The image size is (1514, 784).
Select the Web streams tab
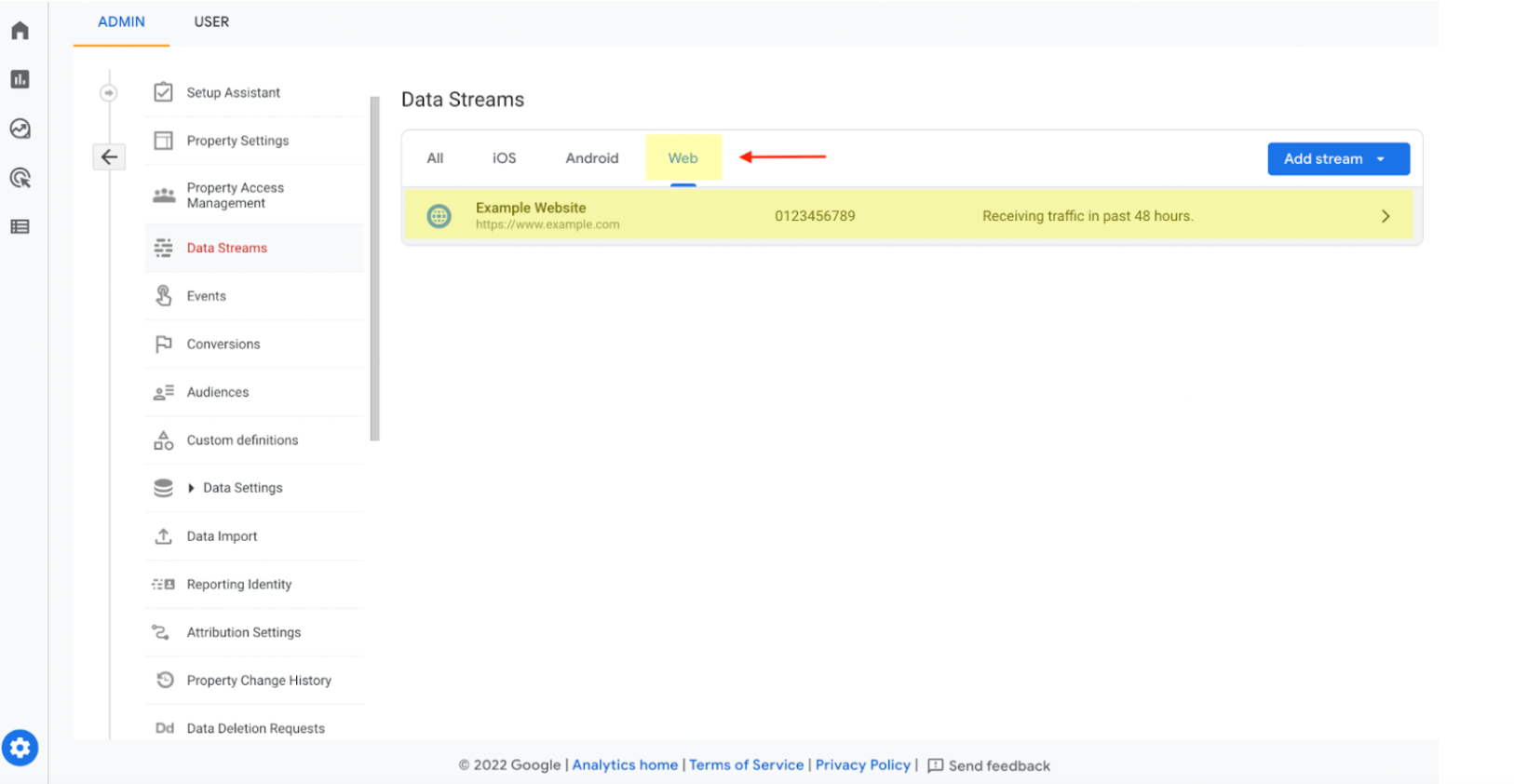click(x=683, y=158)
